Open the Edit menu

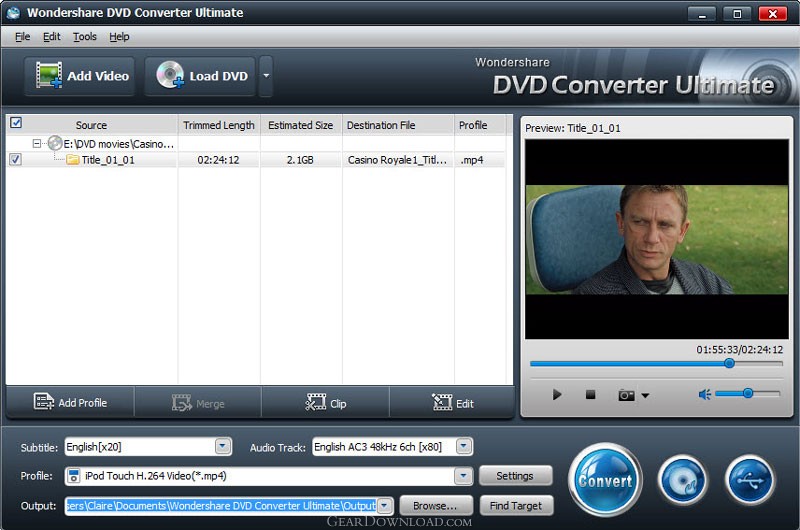tap(52, 37)
